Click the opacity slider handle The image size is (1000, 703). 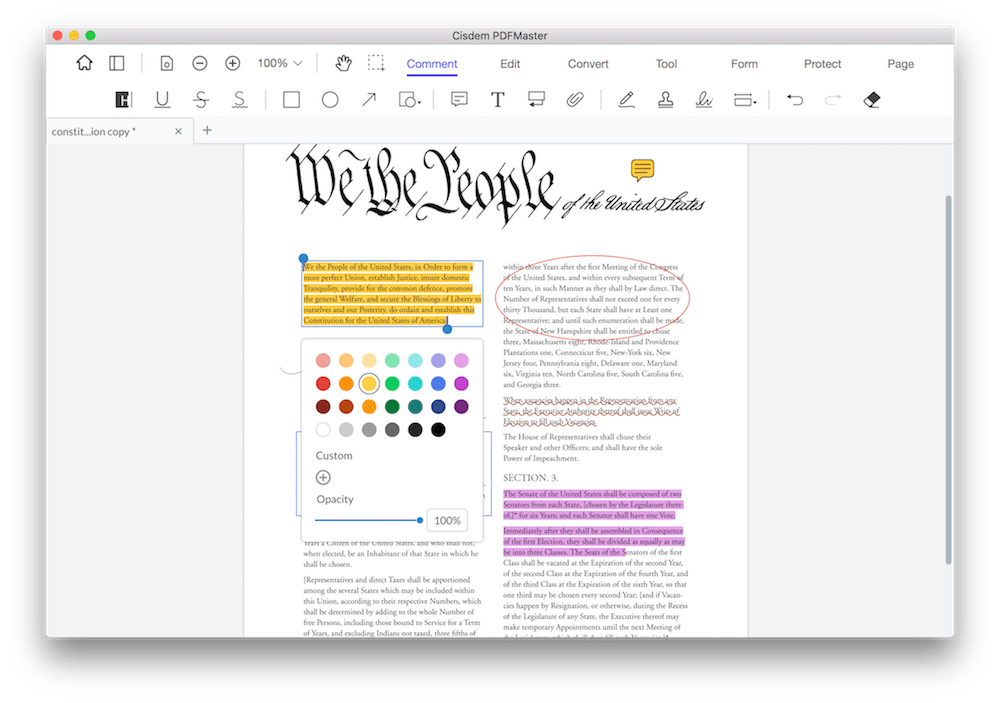tap(420, 520)
